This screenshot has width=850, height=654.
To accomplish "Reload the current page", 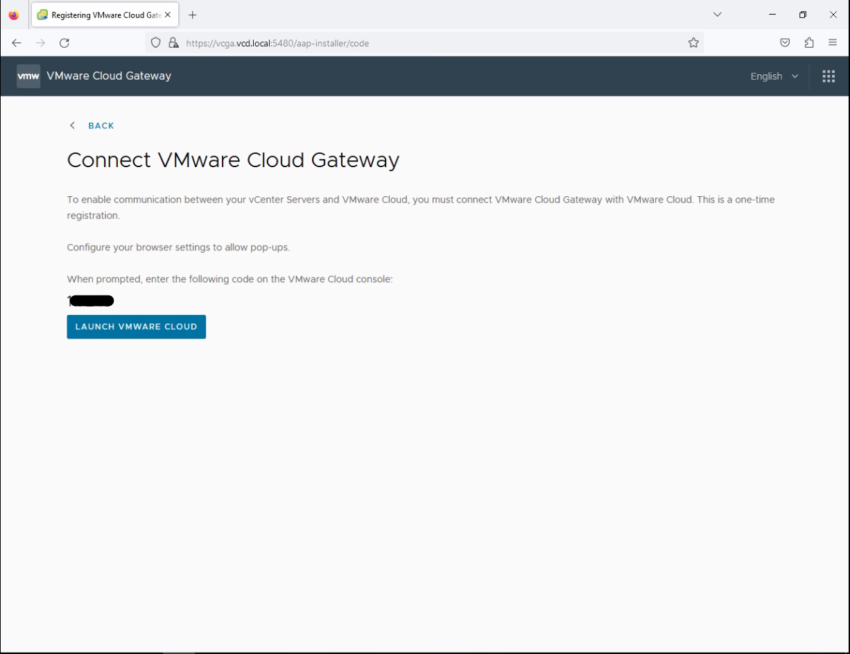I will (63, 42).
